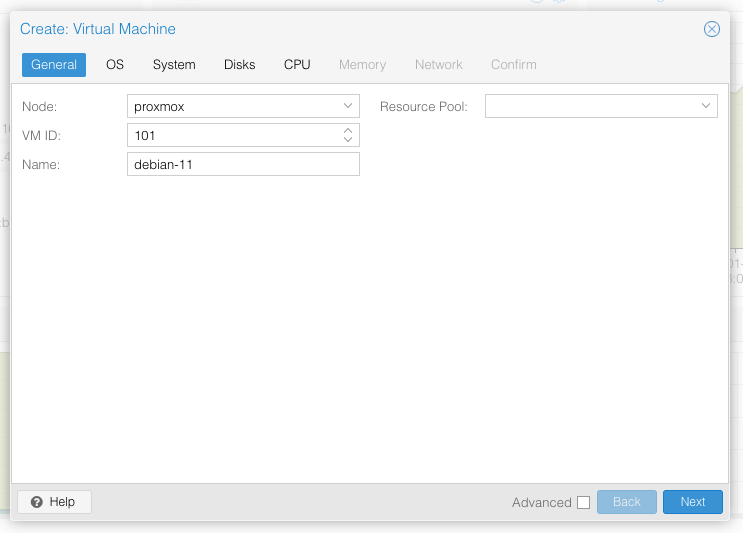Increase VM ID with the up arrow
The image size is (743, 533).
point(348,130)
